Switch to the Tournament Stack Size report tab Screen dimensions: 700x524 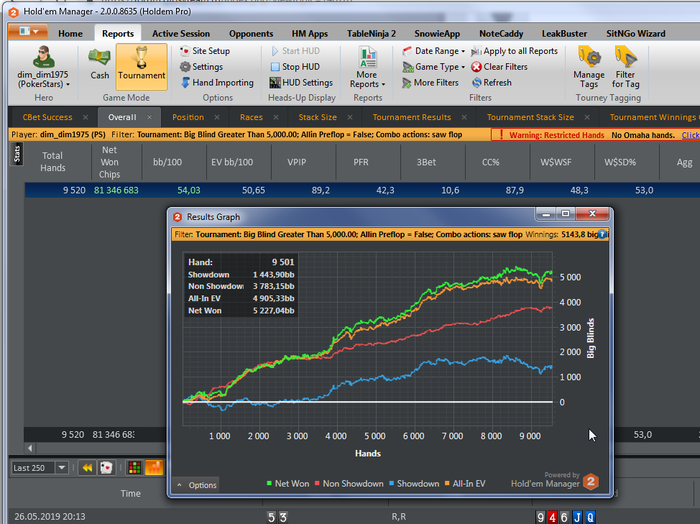(x=530, y=117)
